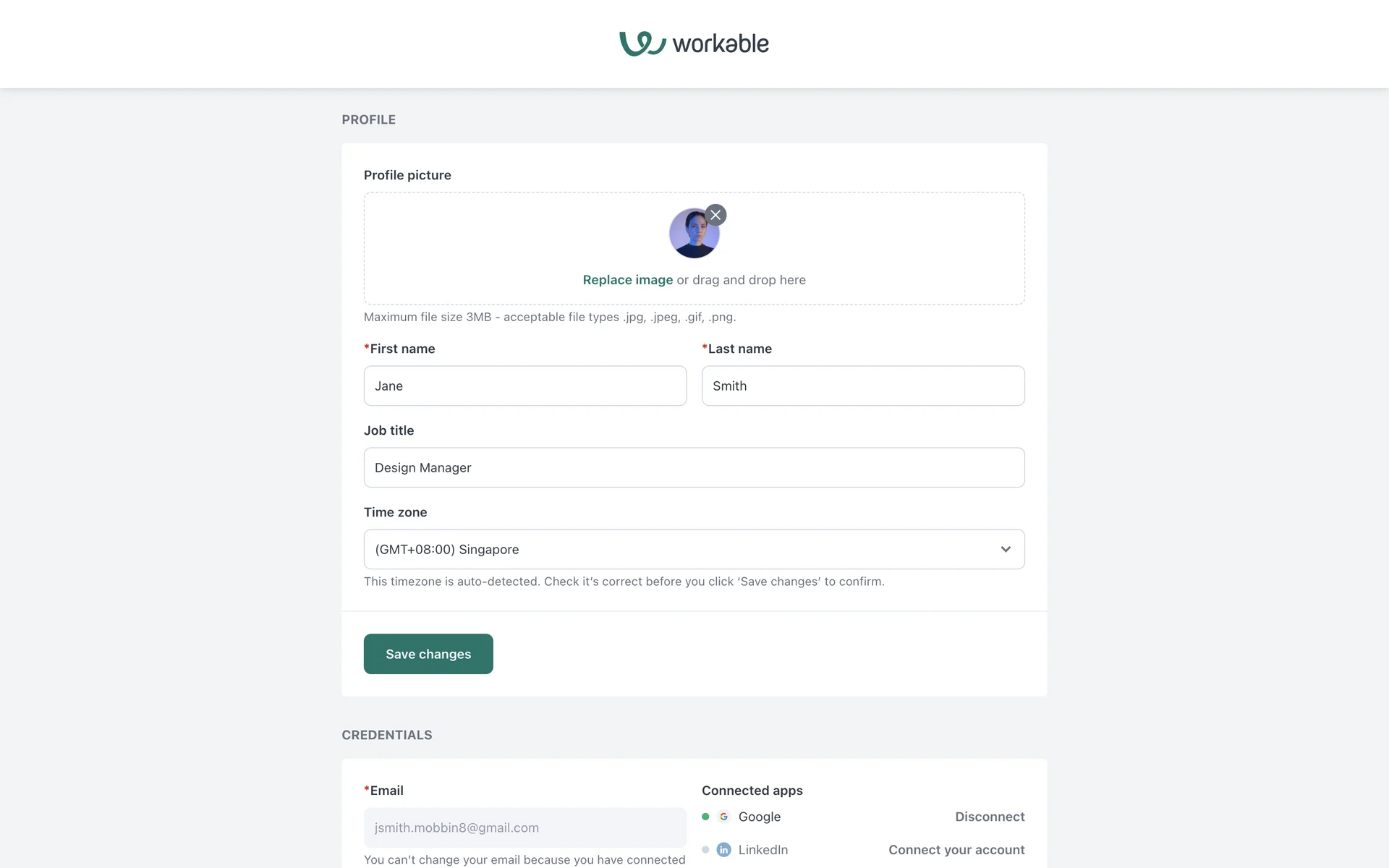1389x868 pixels.
Task: Click Connect your account for LinkedIn
Action: (956, 850)
